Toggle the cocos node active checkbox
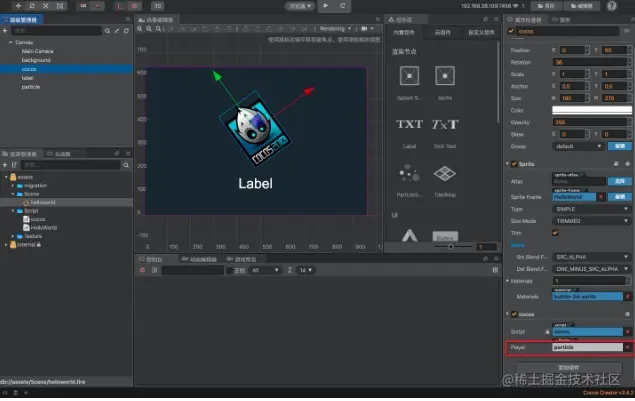Image resolution: width=635 pixels, height=401 pixels. tap(511, 31)
